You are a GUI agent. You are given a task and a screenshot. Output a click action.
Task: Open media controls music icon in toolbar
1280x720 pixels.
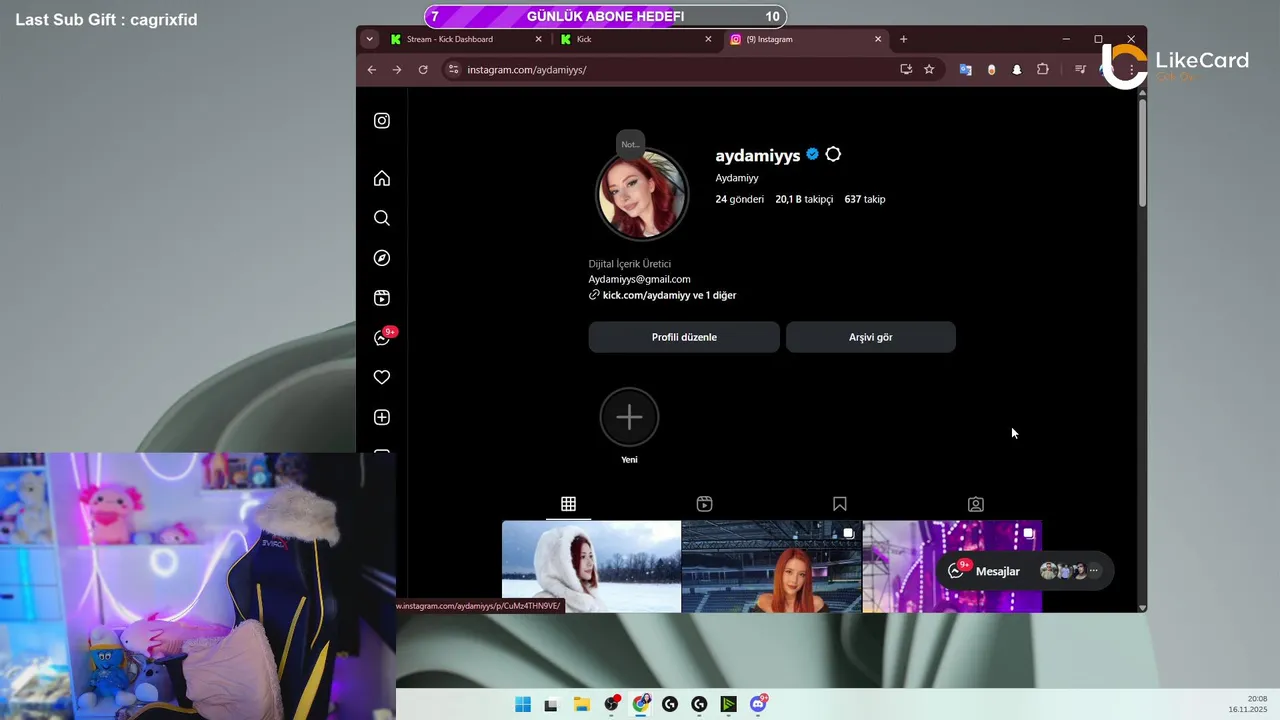[x=1080, y=70]
